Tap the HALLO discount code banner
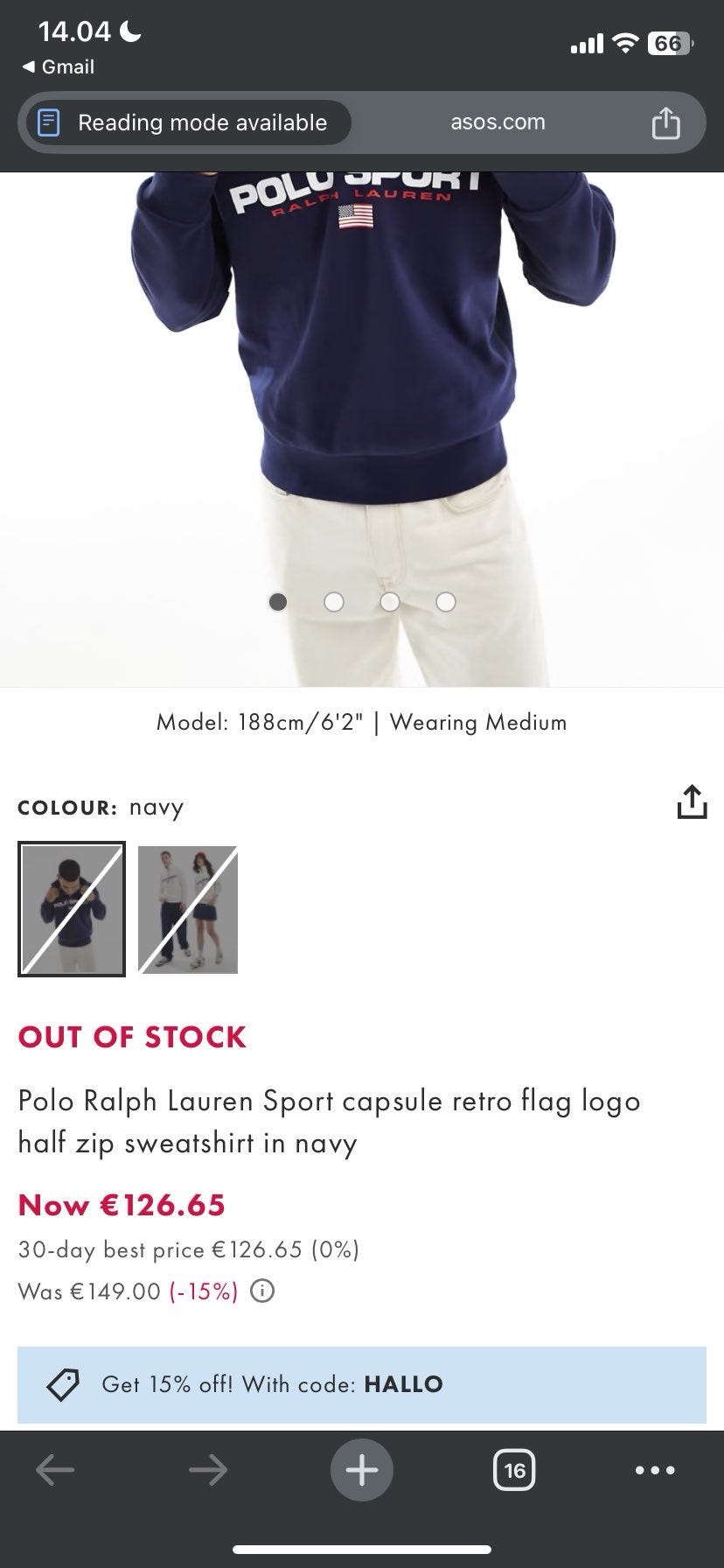 point(362,1384)
